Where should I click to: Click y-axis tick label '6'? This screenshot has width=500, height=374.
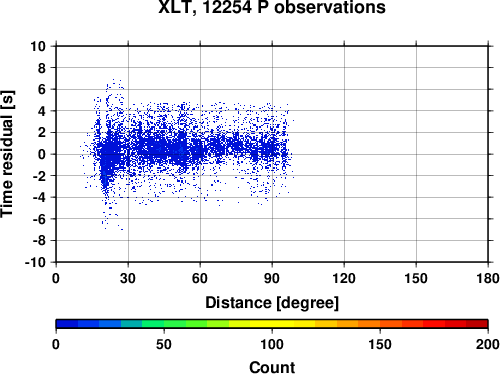pyautogui.click(x=42, y=89)
